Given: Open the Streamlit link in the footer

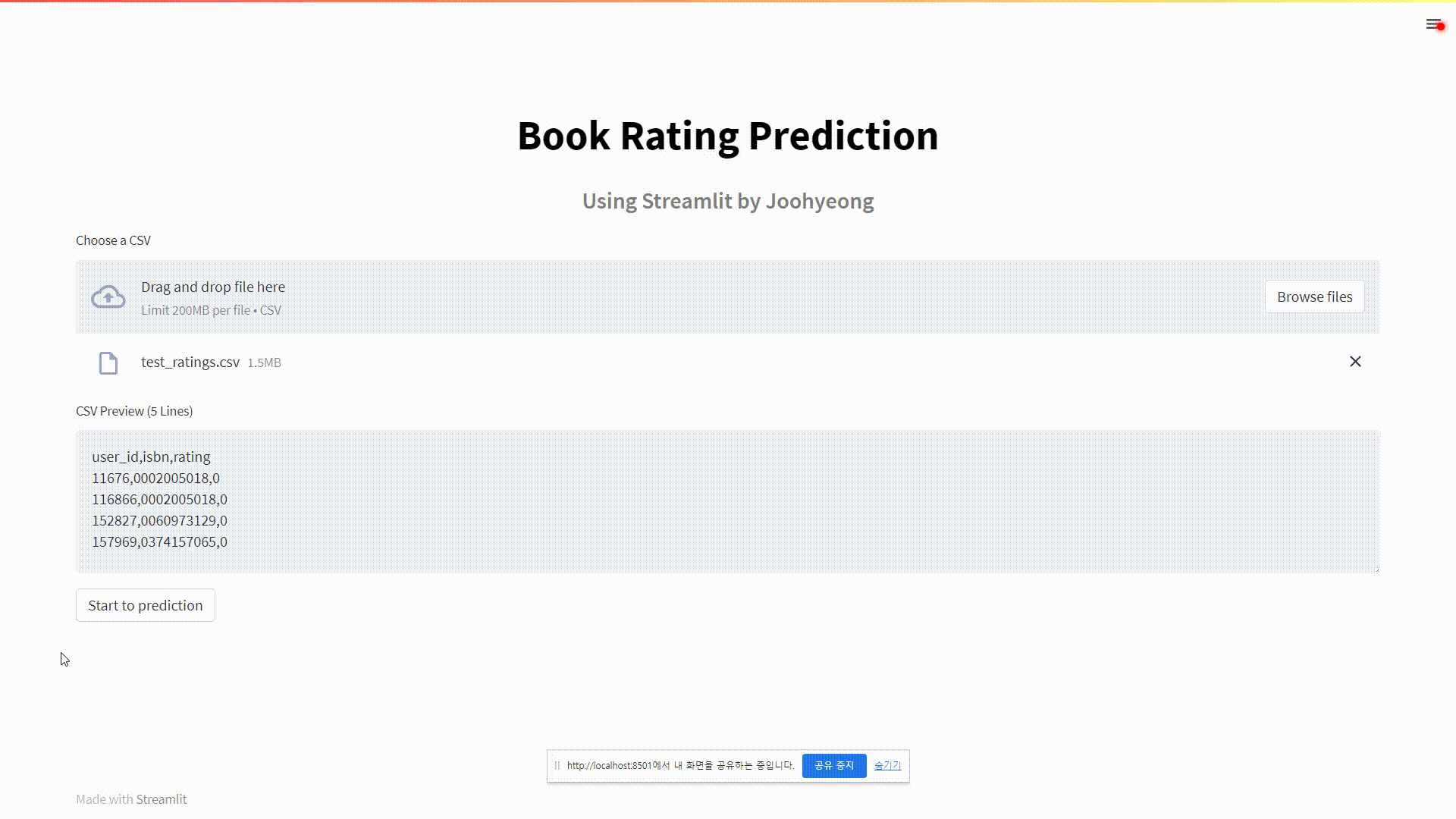Looking at the screenshot, I should click(161, 799).
